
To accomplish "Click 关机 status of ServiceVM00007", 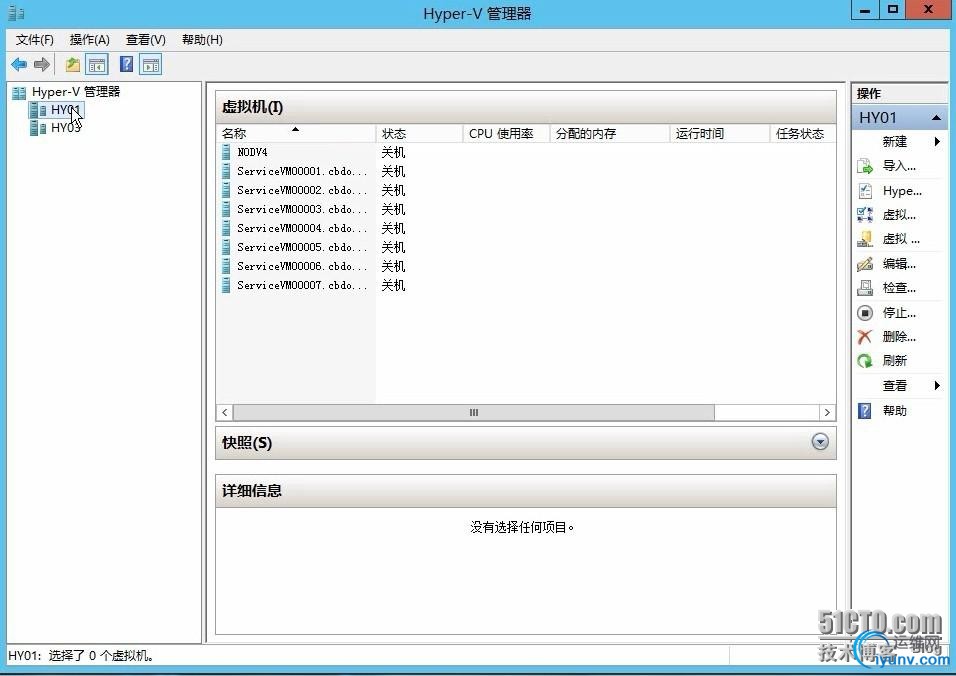I will pyautogui.click(x=393, y=285).
